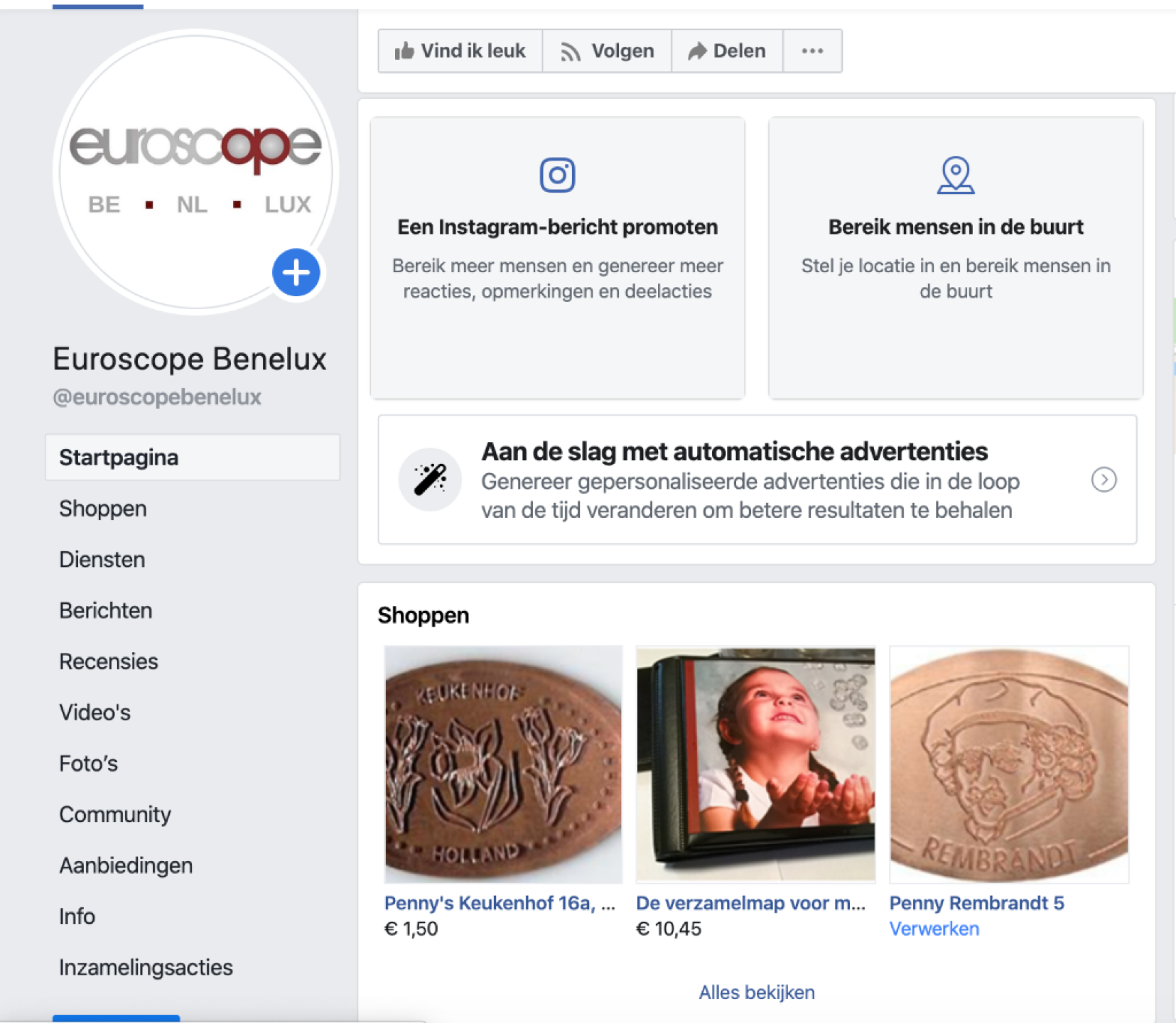Viewport: 1176px width, 1023px height.
Task: Open the Foto's section
Action: pyautogui.click(x=89, y=764)
